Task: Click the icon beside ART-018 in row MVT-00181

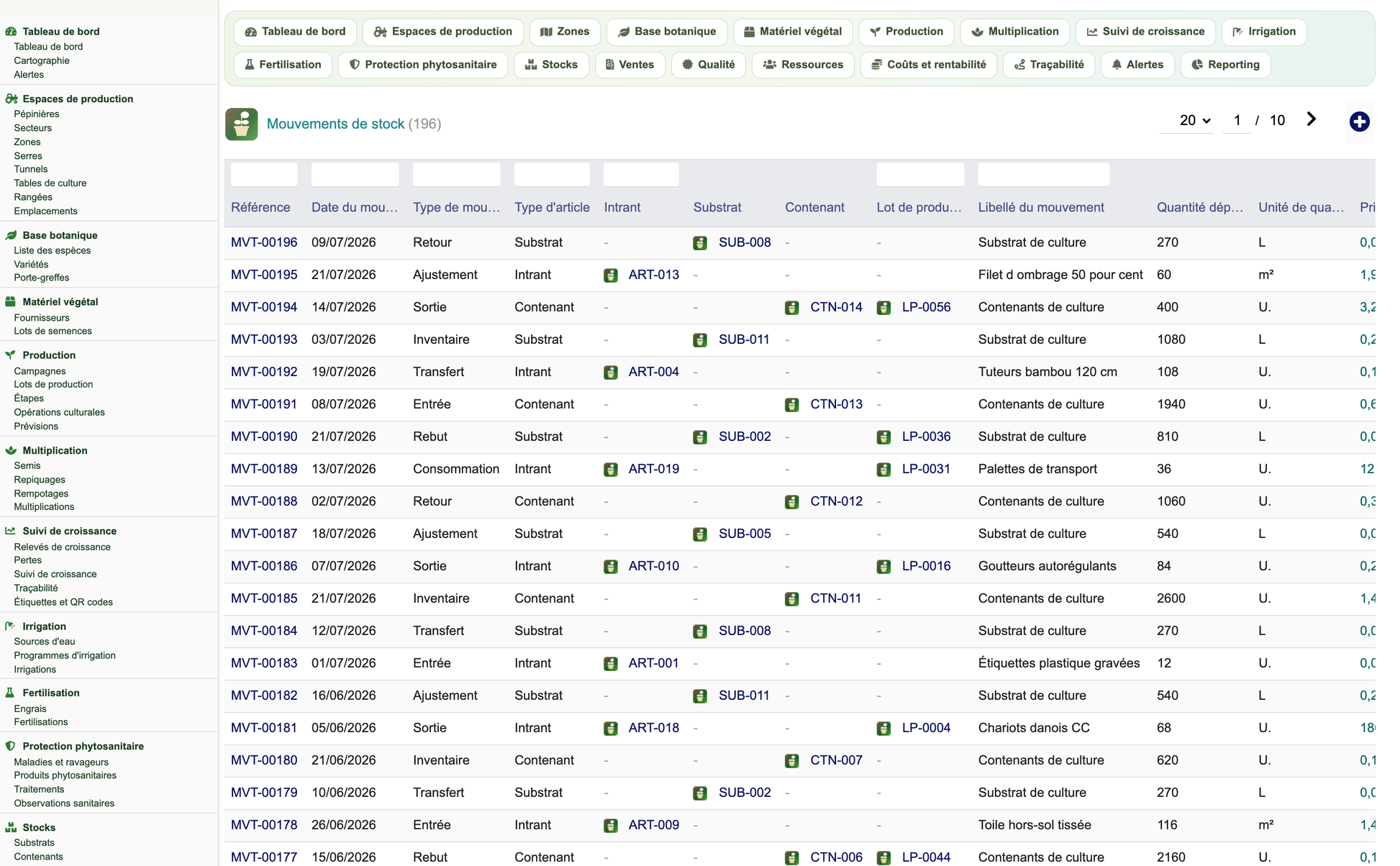Action: pyautogui.click(x=611, y=729)
